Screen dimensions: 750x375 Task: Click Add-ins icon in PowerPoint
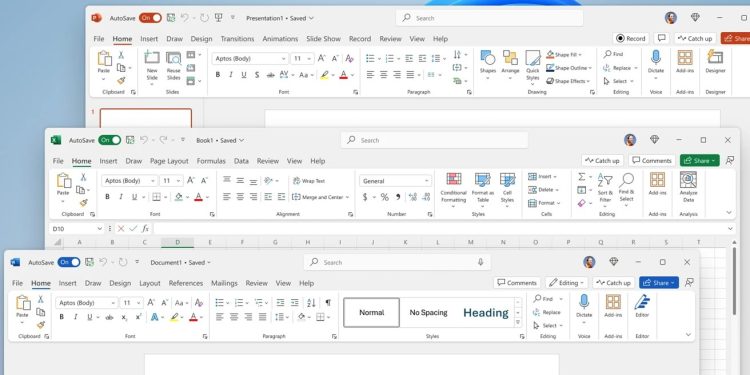(685, 57)
